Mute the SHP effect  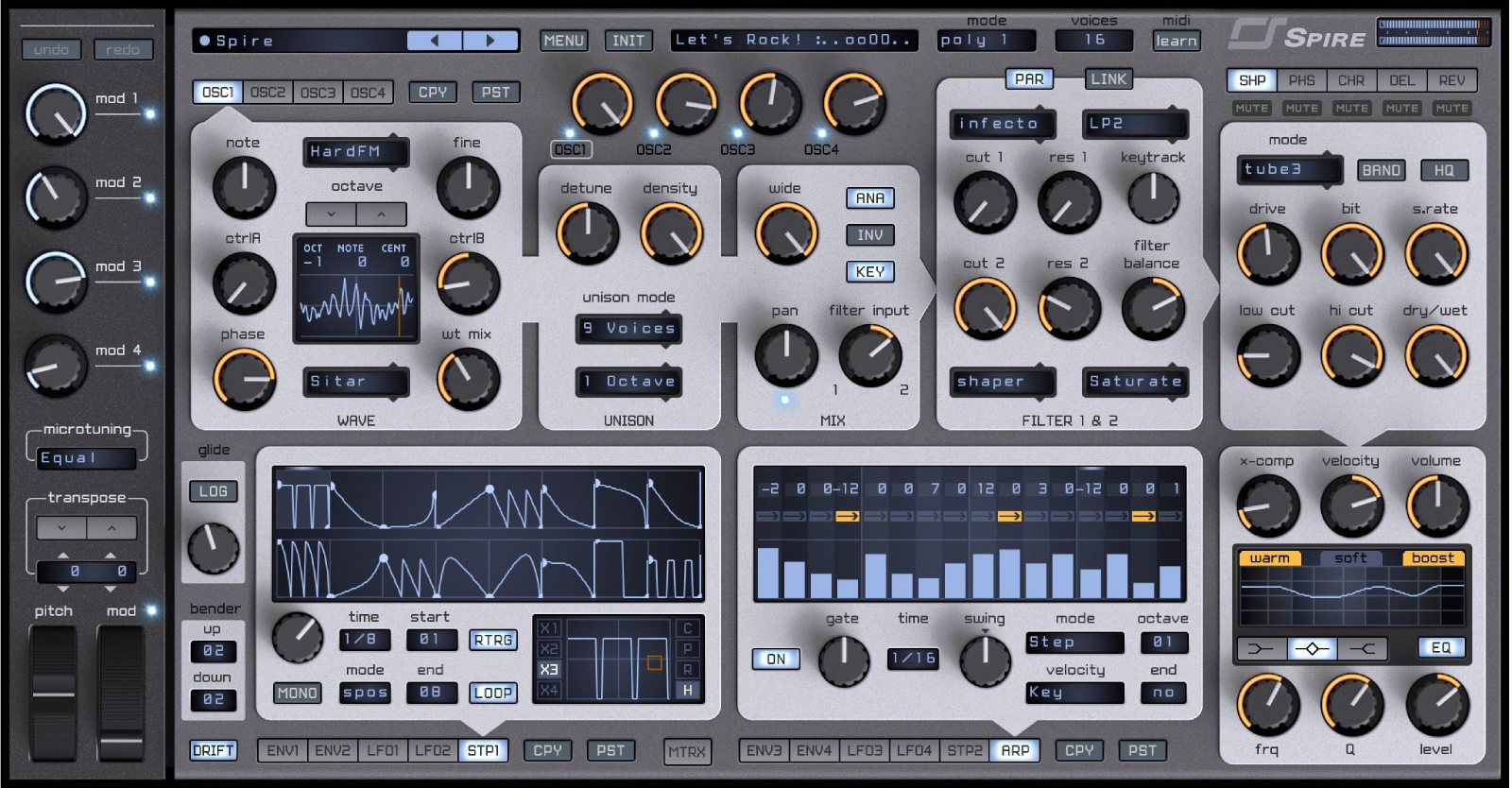point(1252,109)
